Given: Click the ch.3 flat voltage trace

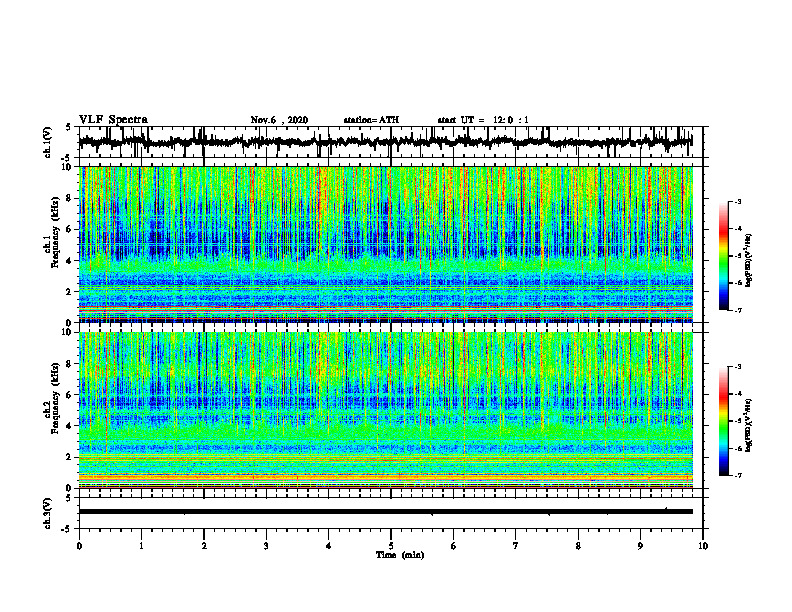Looking at the screenshot, I should tap(385, 512).
